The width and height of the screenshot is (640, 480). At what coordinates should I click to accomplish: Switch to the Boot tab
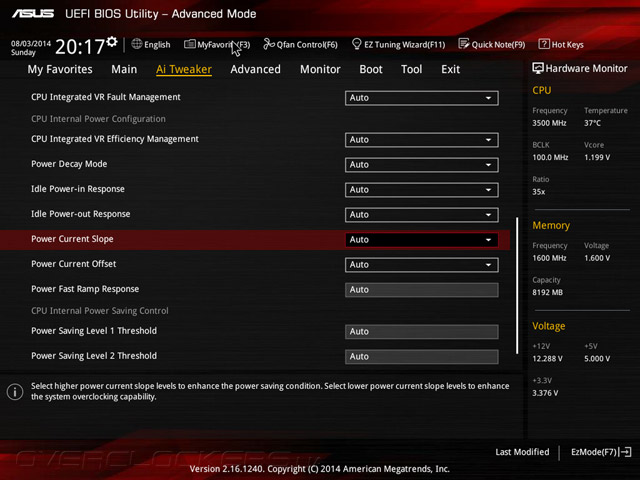coord(371,69)
